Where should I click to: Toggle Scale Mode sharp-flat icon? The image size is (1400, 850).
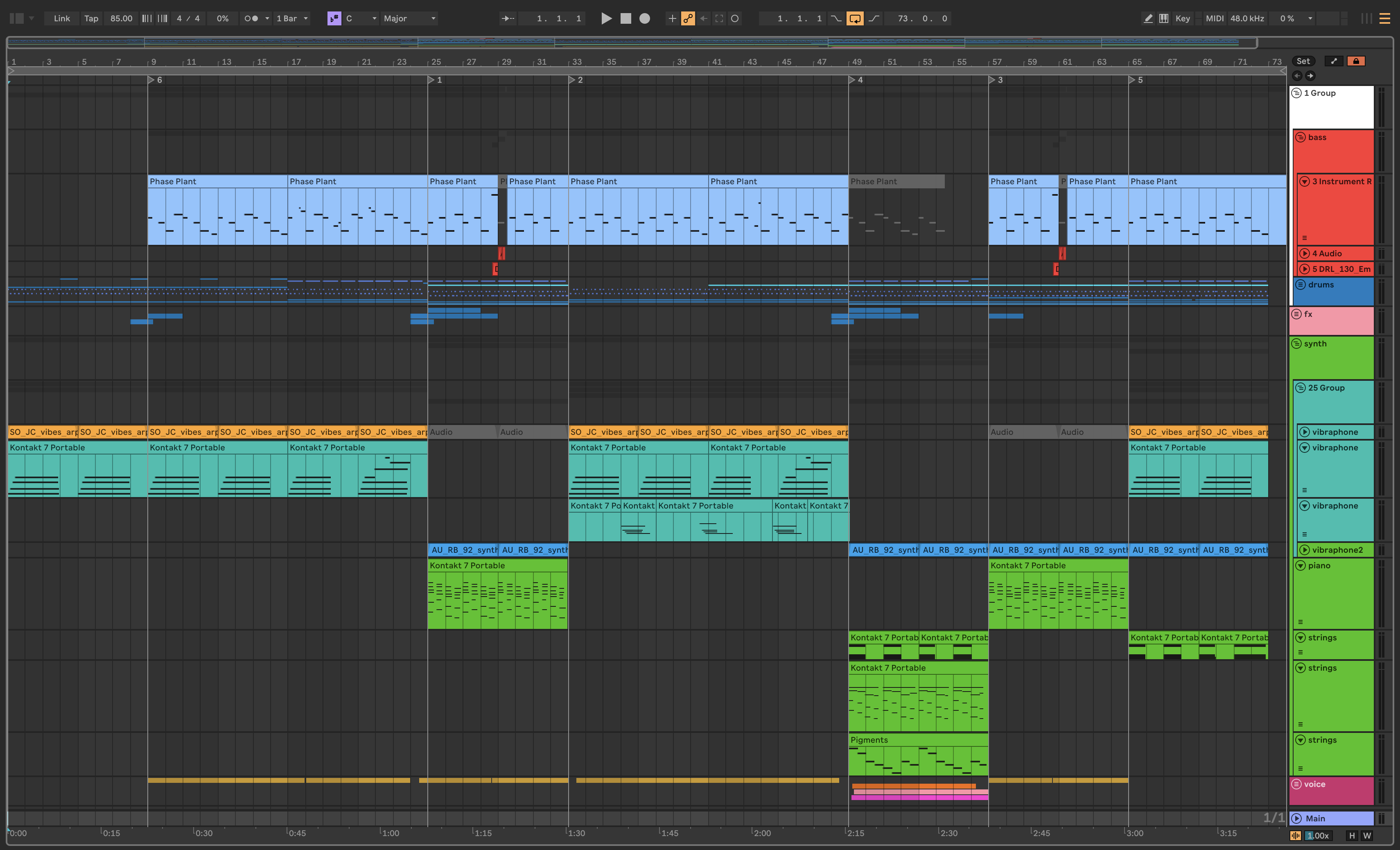(334, 18)
